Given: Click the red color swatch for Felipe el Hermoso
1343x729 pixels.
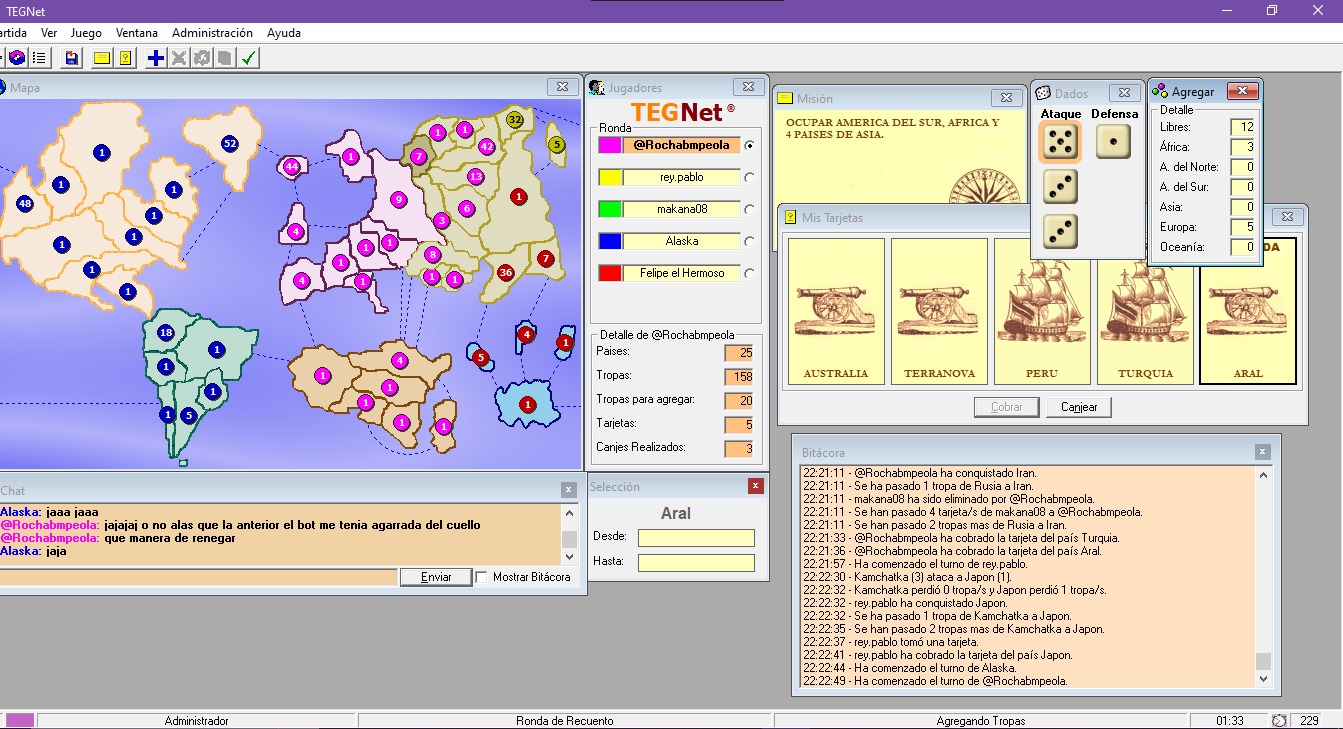Looking at the screenshot, I should [610, 273].
